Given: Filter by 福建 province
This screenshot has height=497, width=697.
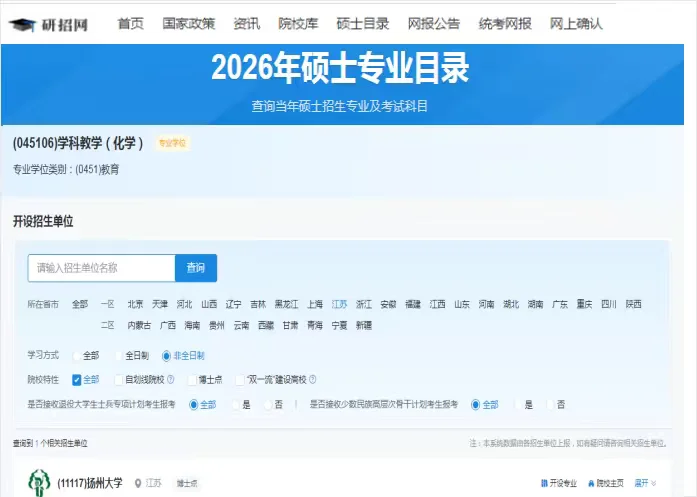Looking at the screenshot, I should 413,305.
